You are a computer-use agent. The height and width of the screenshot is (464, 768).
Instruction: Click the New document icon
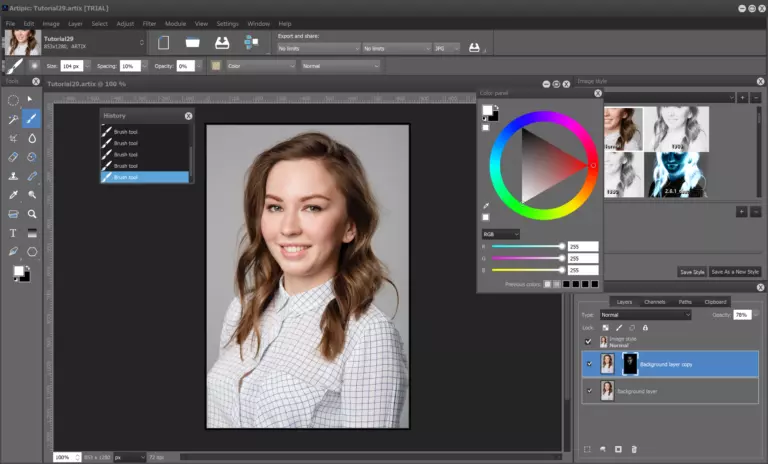(164, 43)
